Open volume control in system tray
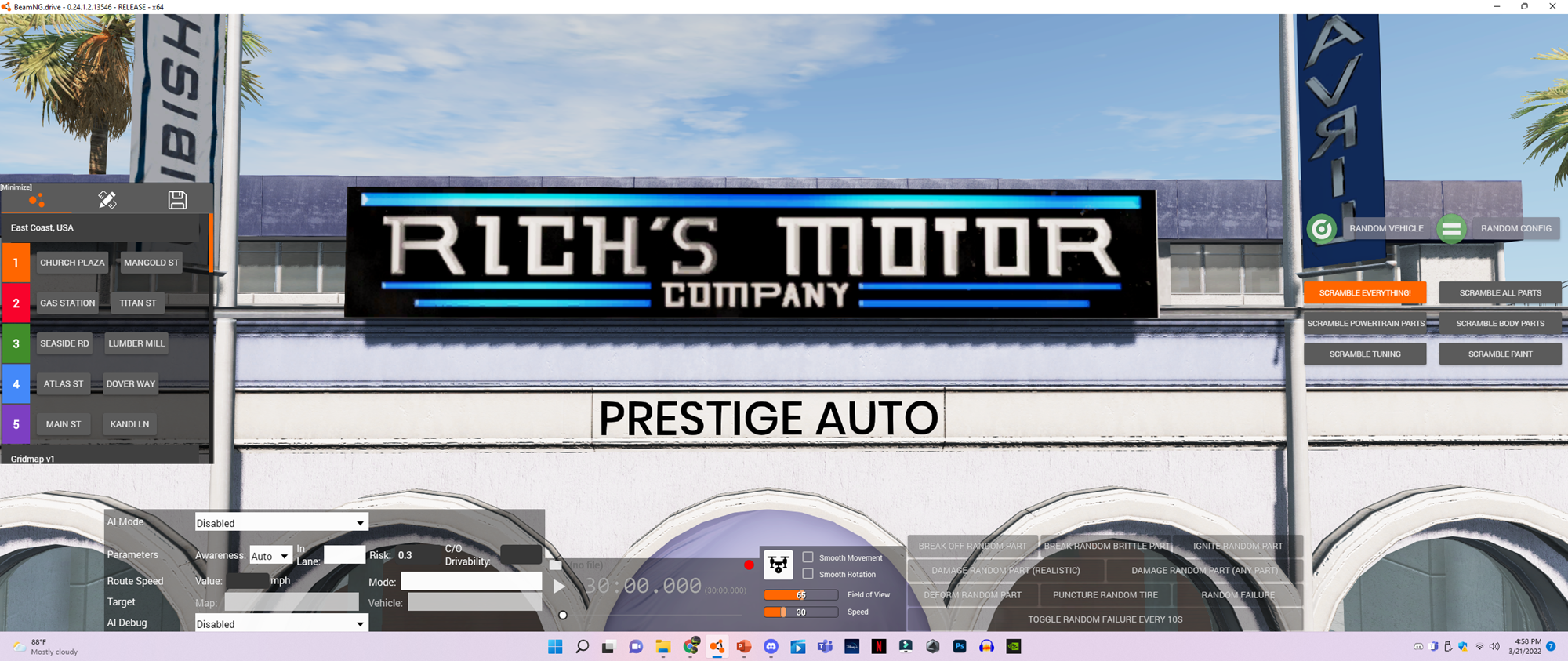The width and height of the screenshot is (1568, 661). point(1494,646)
